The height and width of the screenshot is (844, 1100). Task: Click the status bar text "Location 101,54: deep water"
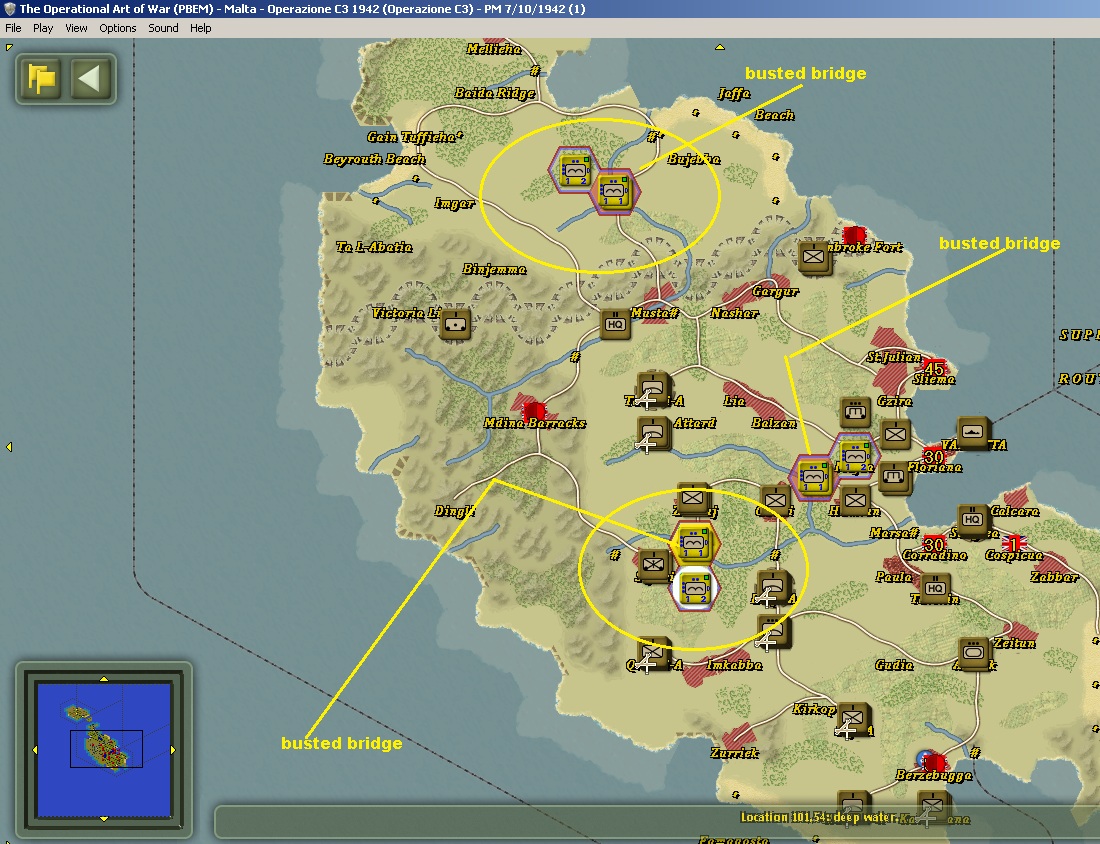(x=819, y=817)
